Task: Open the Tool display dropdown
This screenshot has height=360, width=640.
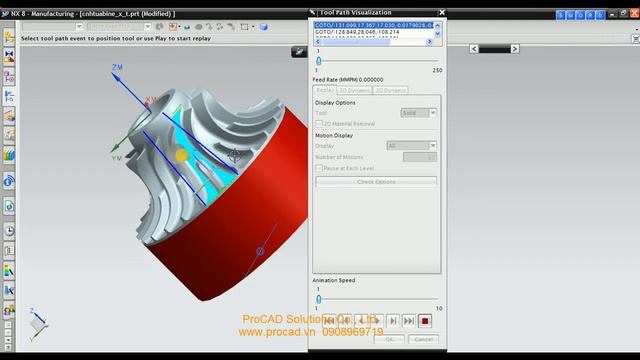Action: (433, 113)
